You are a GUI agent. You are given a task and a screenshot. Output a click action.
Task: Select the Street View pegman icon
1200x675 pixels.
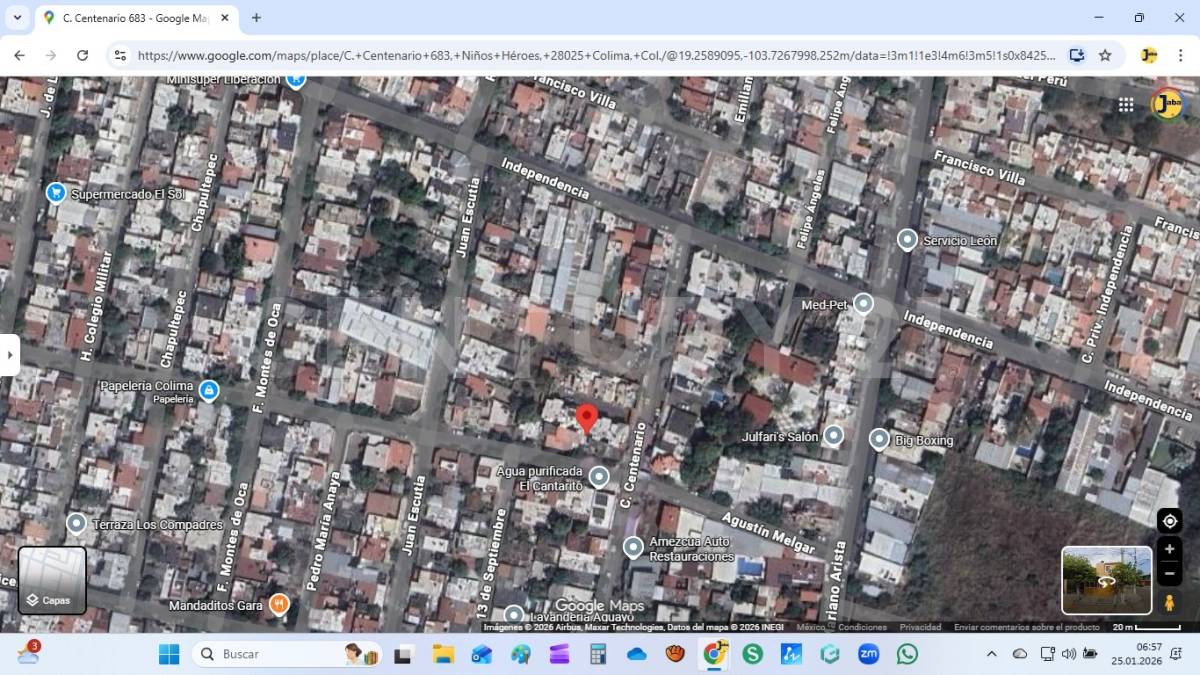1169,602
